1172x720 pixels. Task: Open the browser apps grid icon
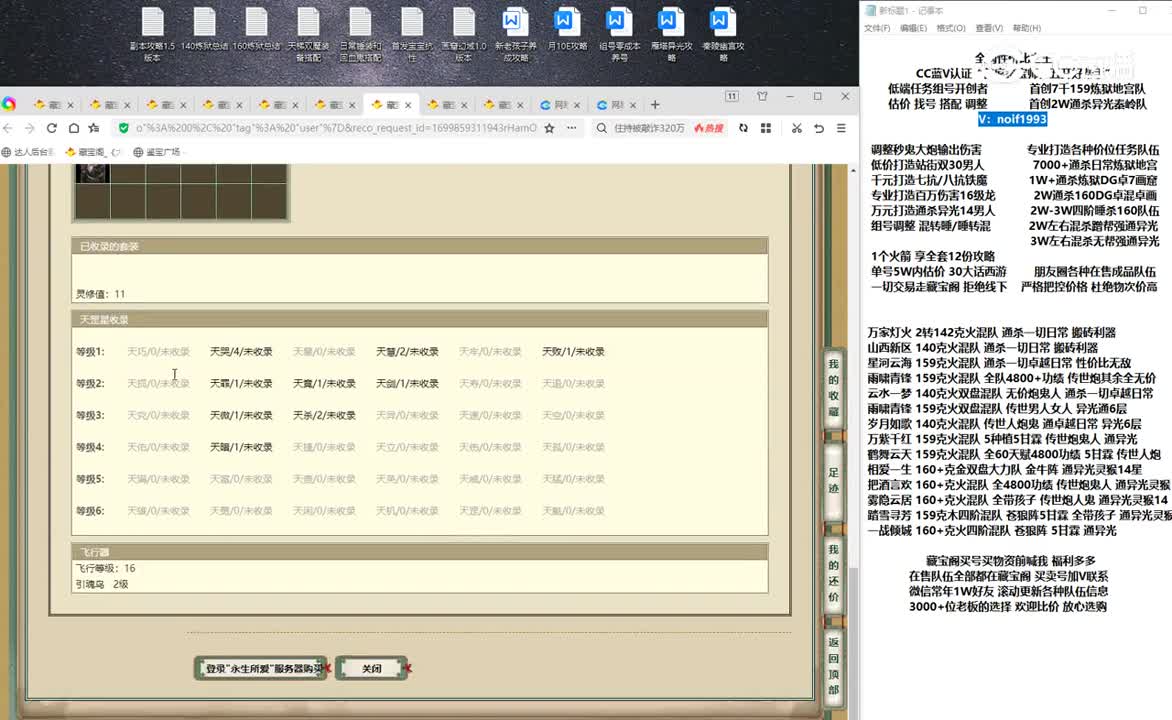[766, 128]
